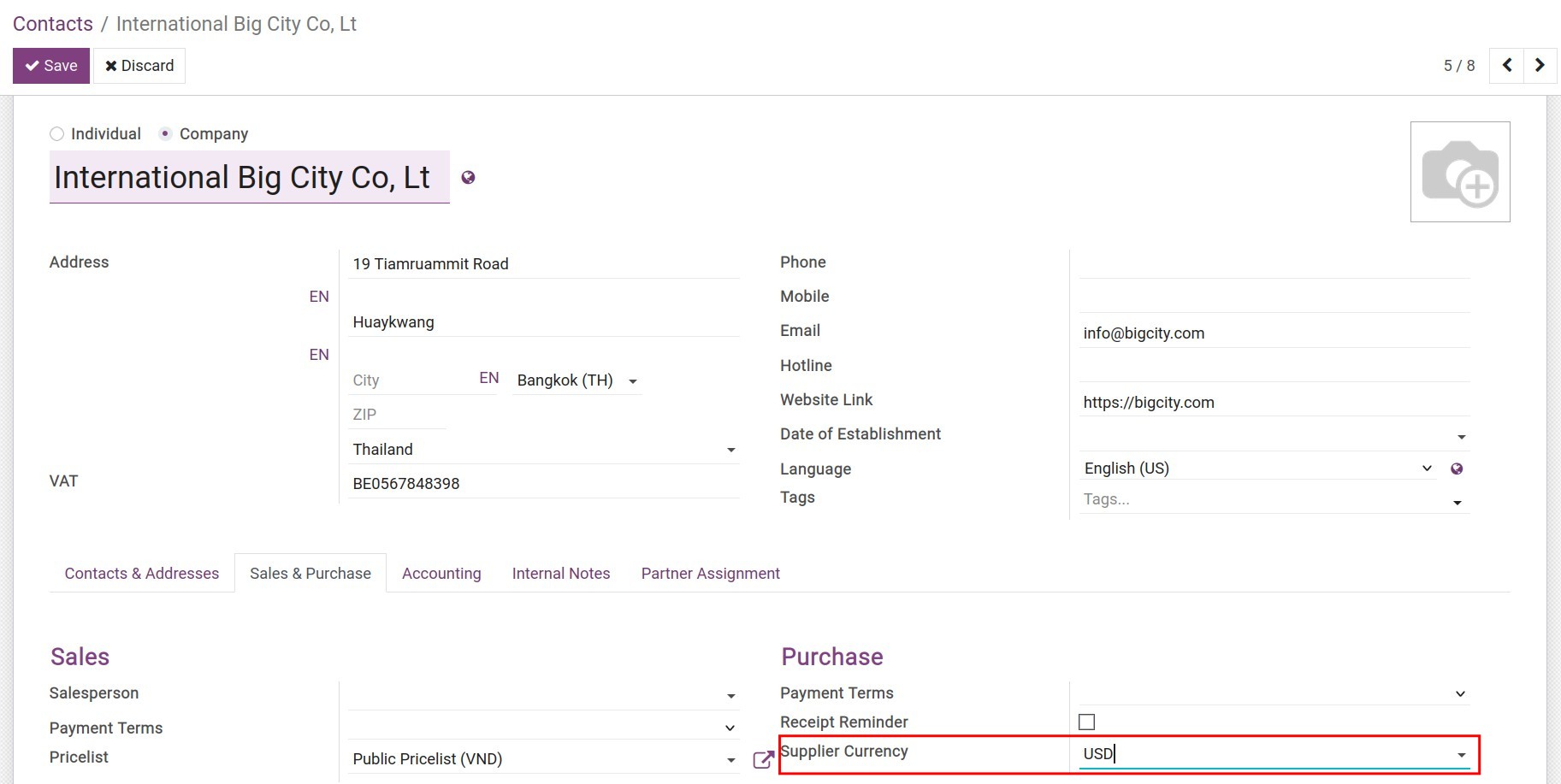Click the globe icon next to company name
Screen dimensions: 1561x784
(x=468, y=178)
